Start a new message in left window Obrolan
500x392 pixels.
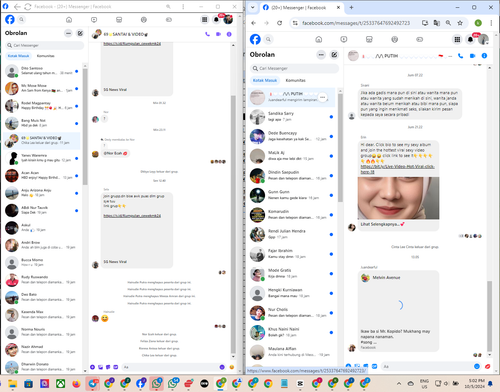coord(80,33)
